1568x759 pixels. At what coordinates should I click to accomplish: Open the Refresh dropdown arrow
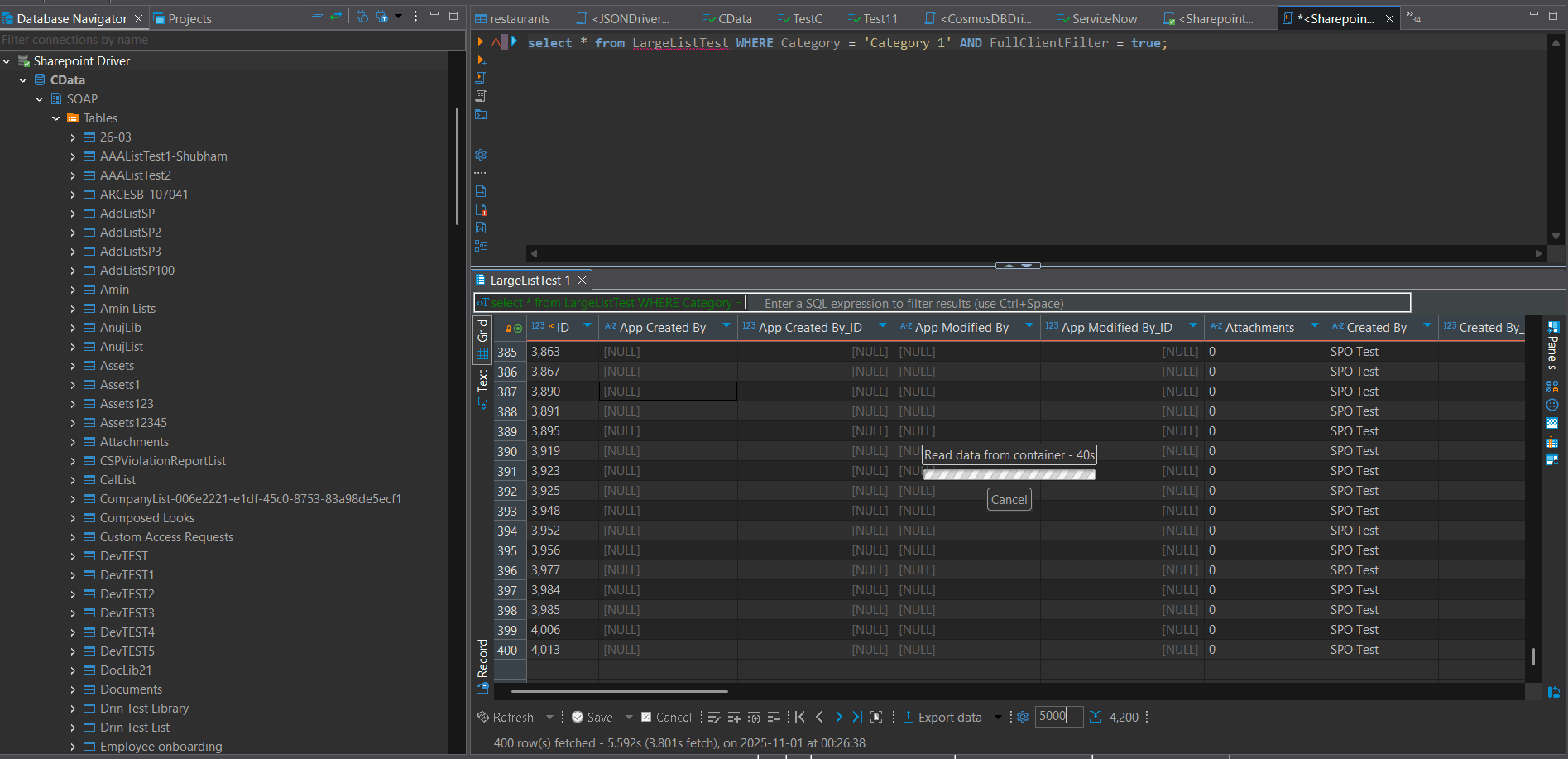(x=549, y=717)
